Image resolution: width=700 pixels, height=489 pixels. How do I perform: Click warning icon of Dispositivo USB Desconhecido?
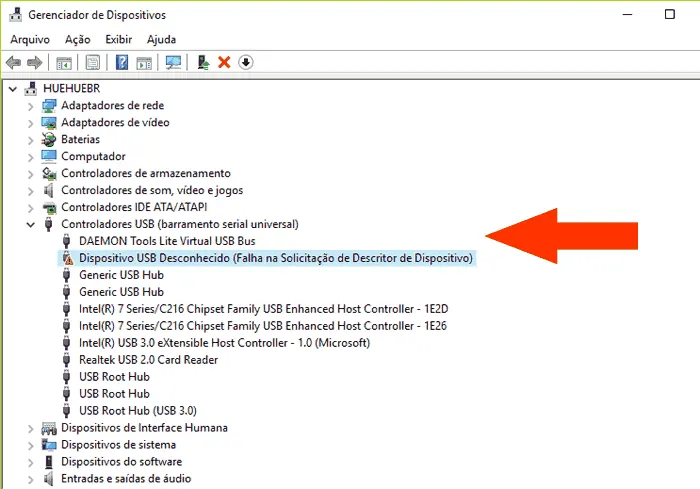pyautogui.click(x=67, y=258)
